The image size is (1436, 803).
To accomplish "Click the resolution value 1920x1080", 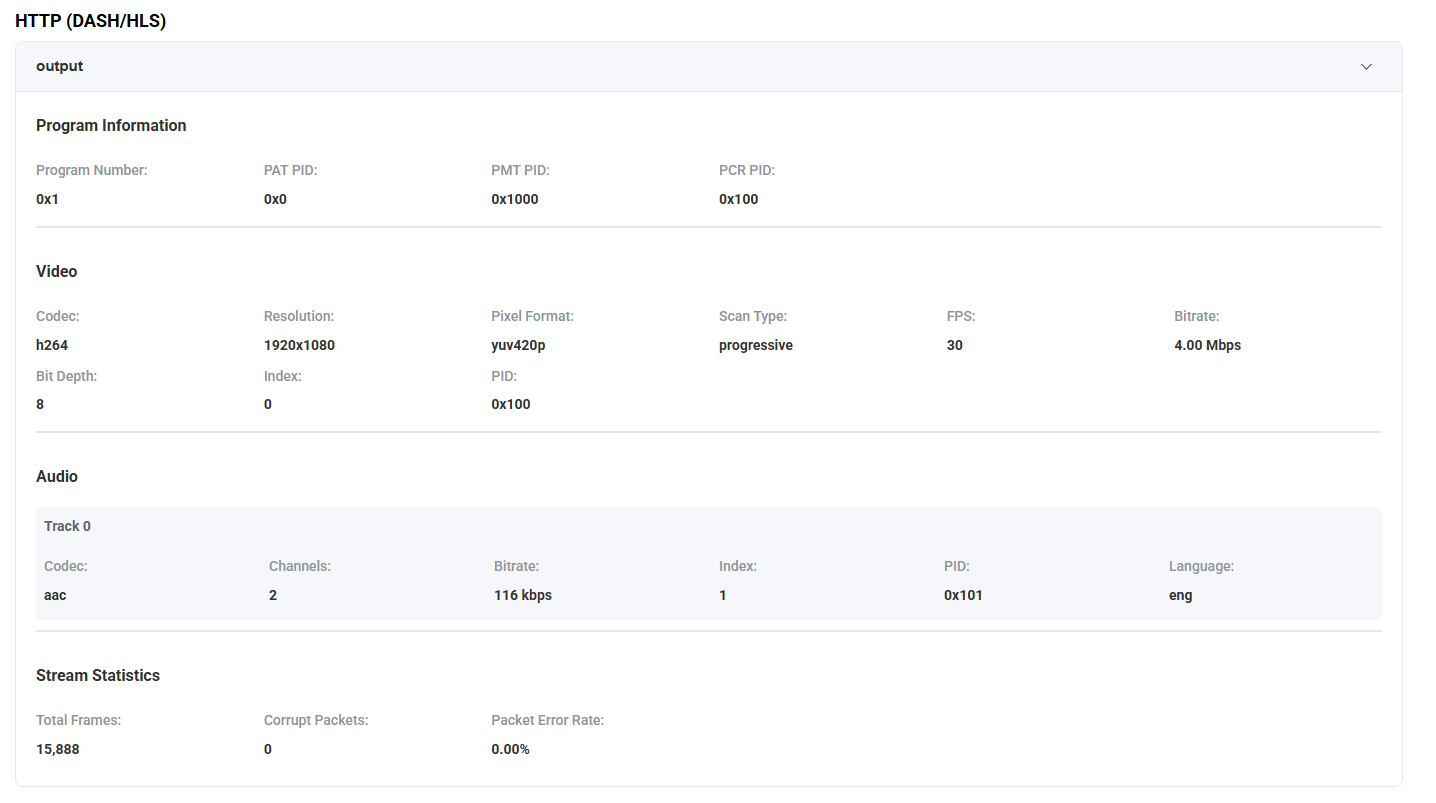I will coord(299,345).
